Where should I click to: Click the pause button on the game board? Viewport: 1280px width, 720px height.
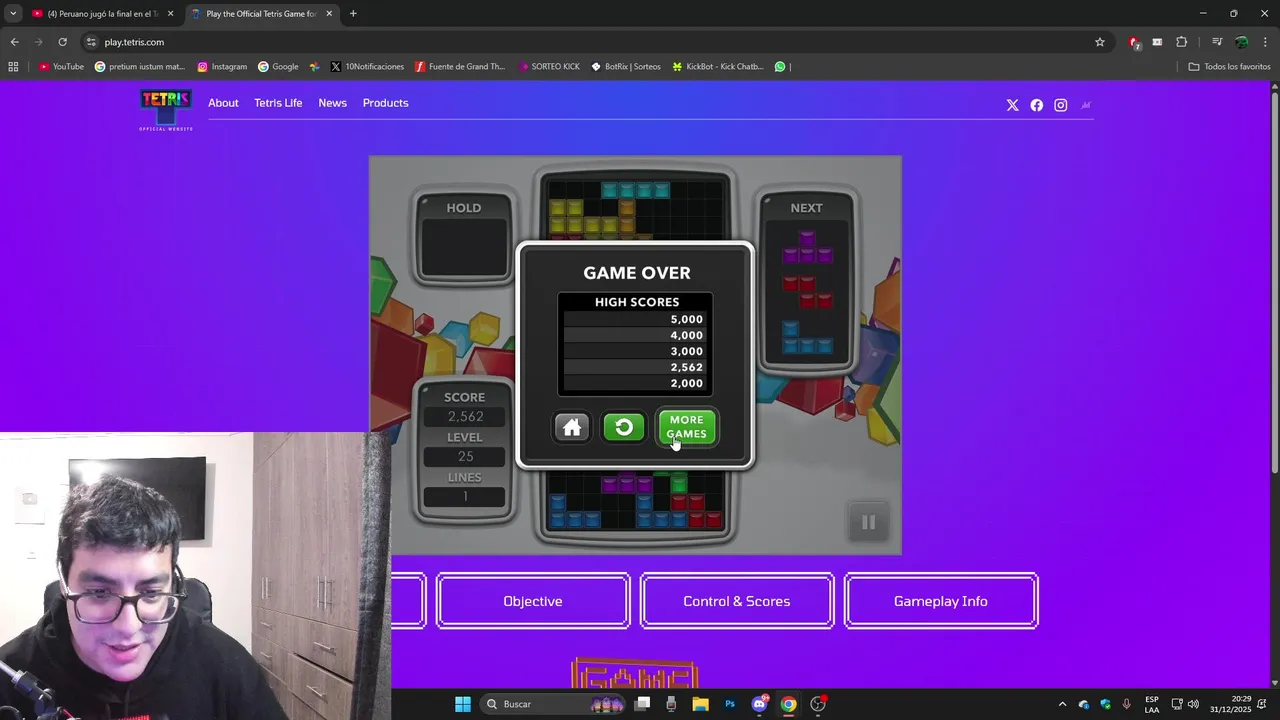click(868, 522)
